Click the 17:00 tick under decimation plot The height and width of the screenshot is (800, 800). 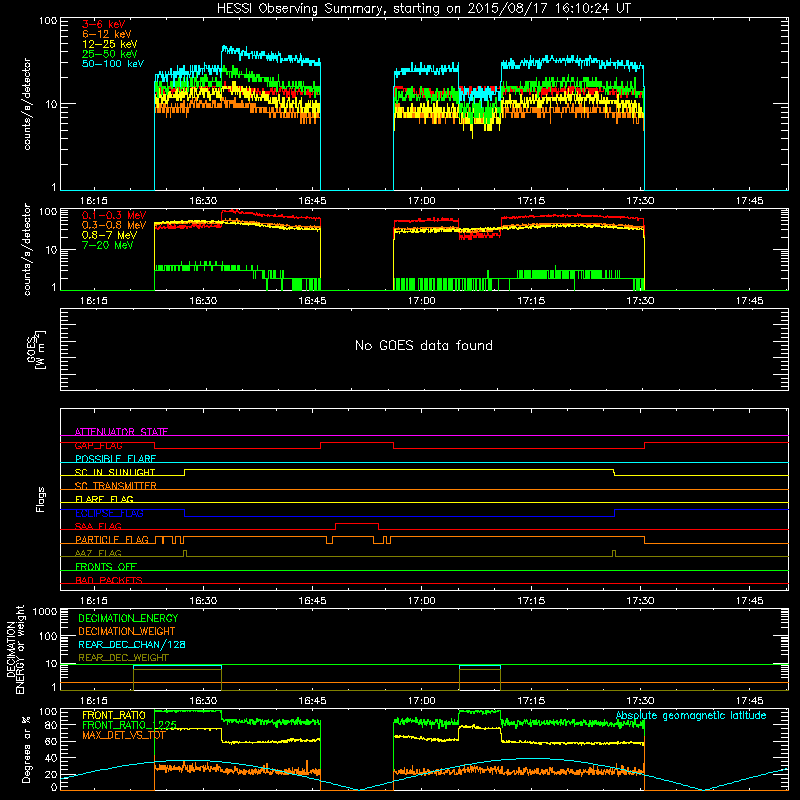[x=422, y=701]
